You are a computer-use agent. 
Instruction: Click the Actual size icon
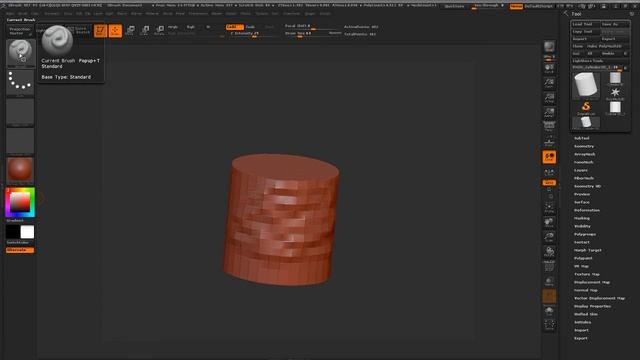click(549, 98)
